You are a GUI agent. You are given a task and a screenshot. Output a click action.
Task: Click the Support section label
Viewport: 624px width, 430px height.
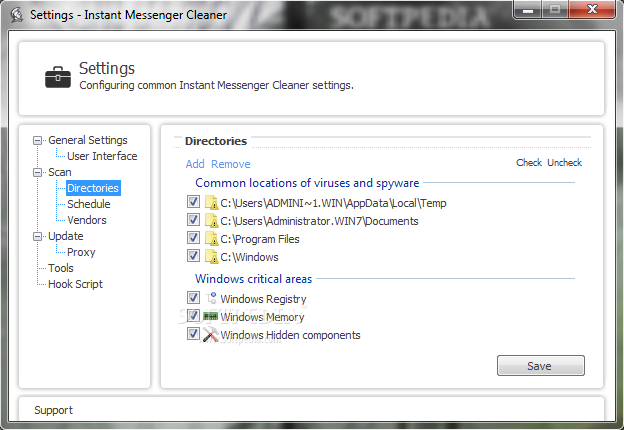[x=53, y=410]
